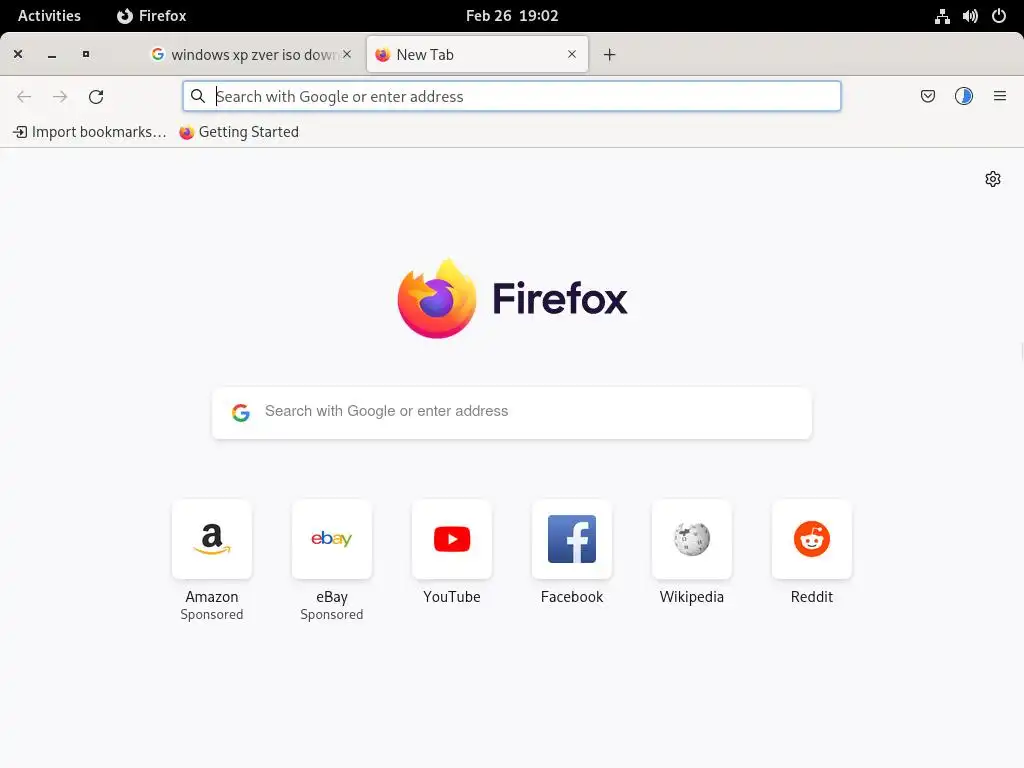Image resolution: width=1024 pixels, height=768 pixels.
Task: Open the Save to Pocket icon
Action: 927,97
